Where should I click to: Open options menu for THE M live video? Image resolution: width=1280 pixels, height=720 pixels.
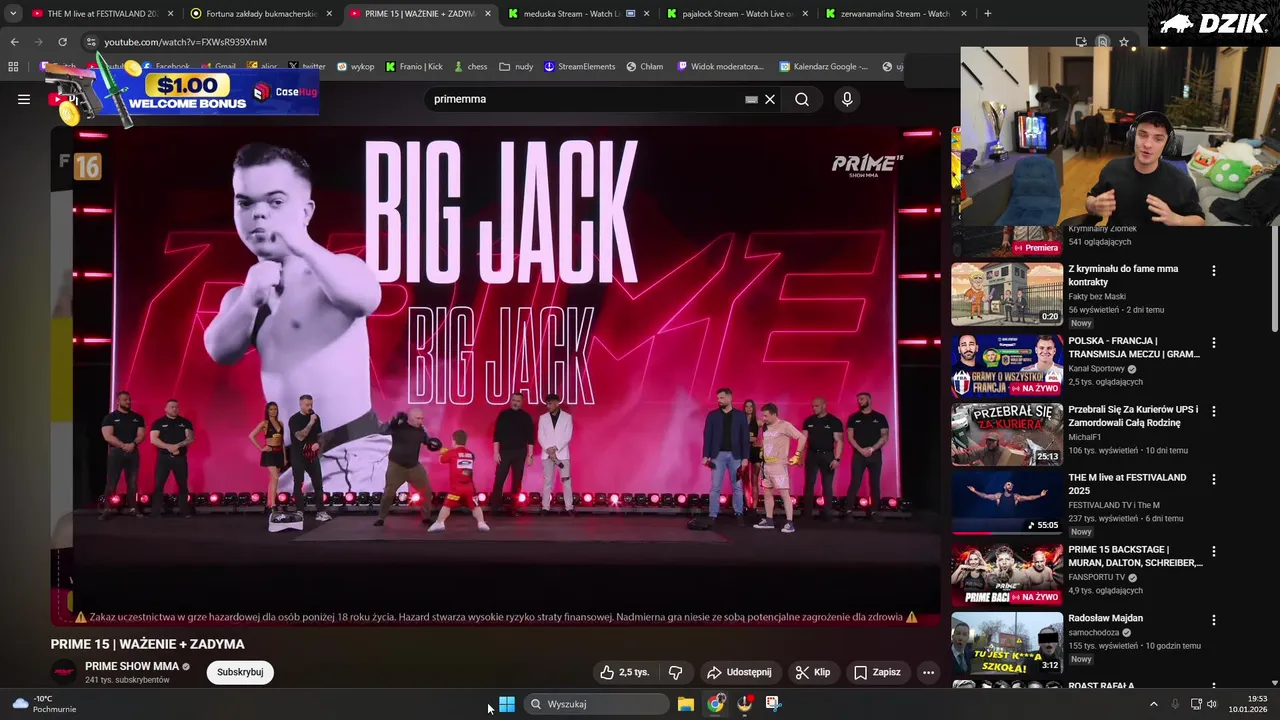(x=1214, y=479)
